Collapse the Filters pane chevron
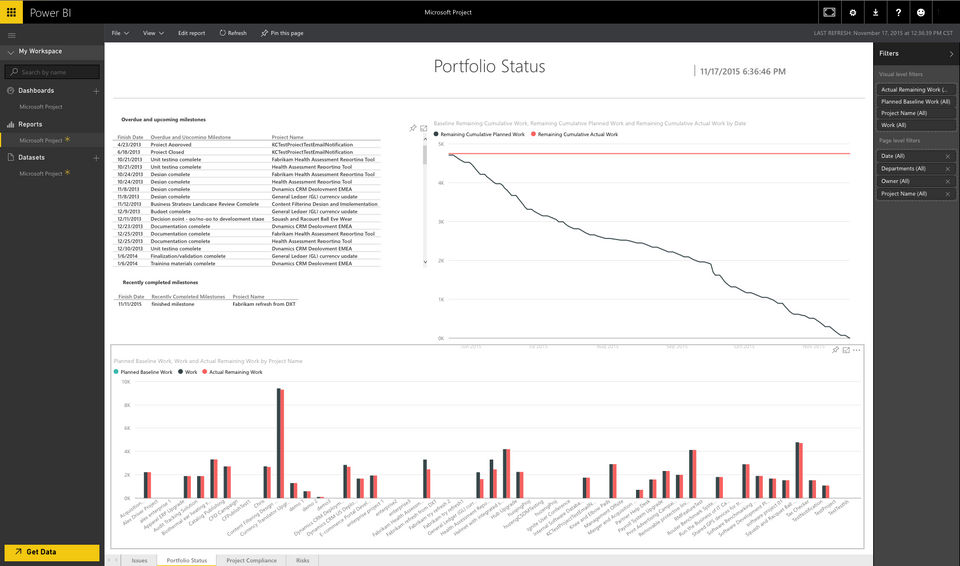Viewport: 960px width, 566px height. (951, 54)
